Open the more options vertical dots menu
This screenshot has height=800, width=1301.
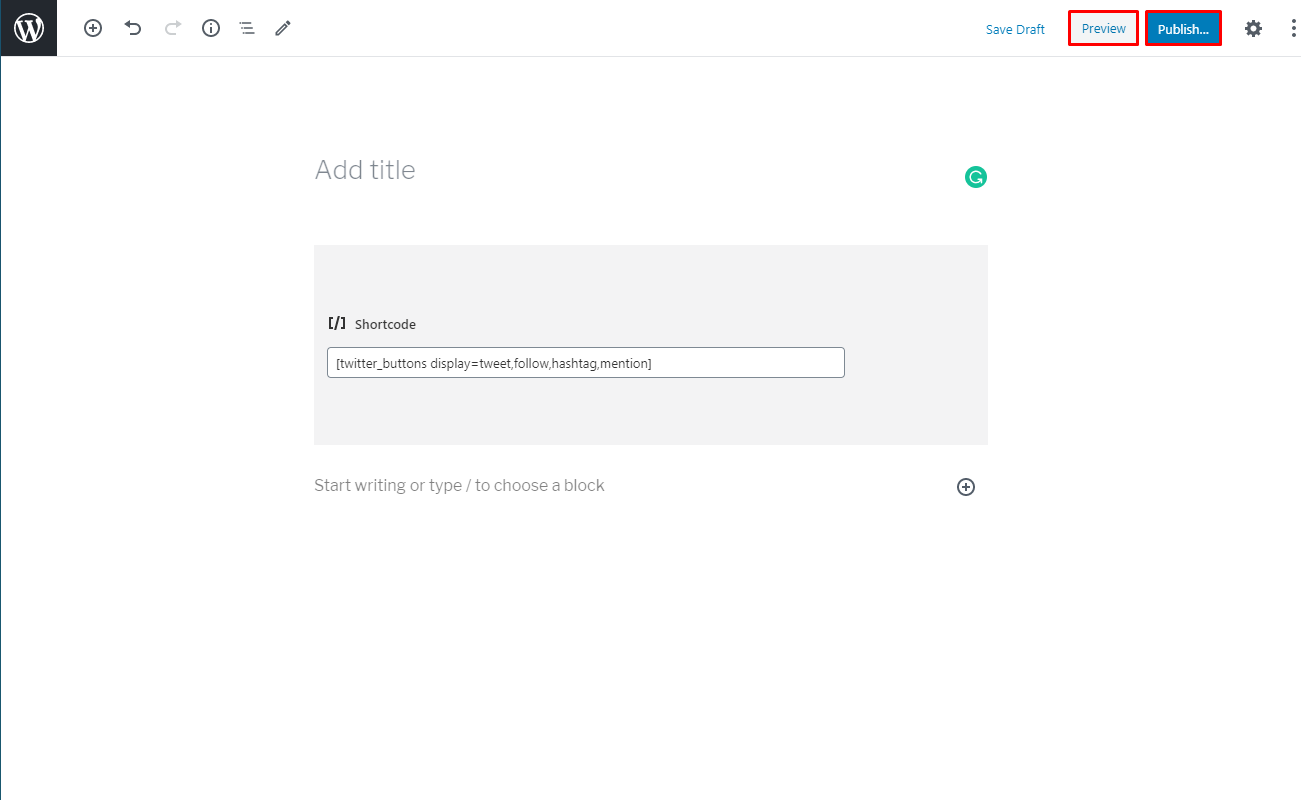[1293, 28]
